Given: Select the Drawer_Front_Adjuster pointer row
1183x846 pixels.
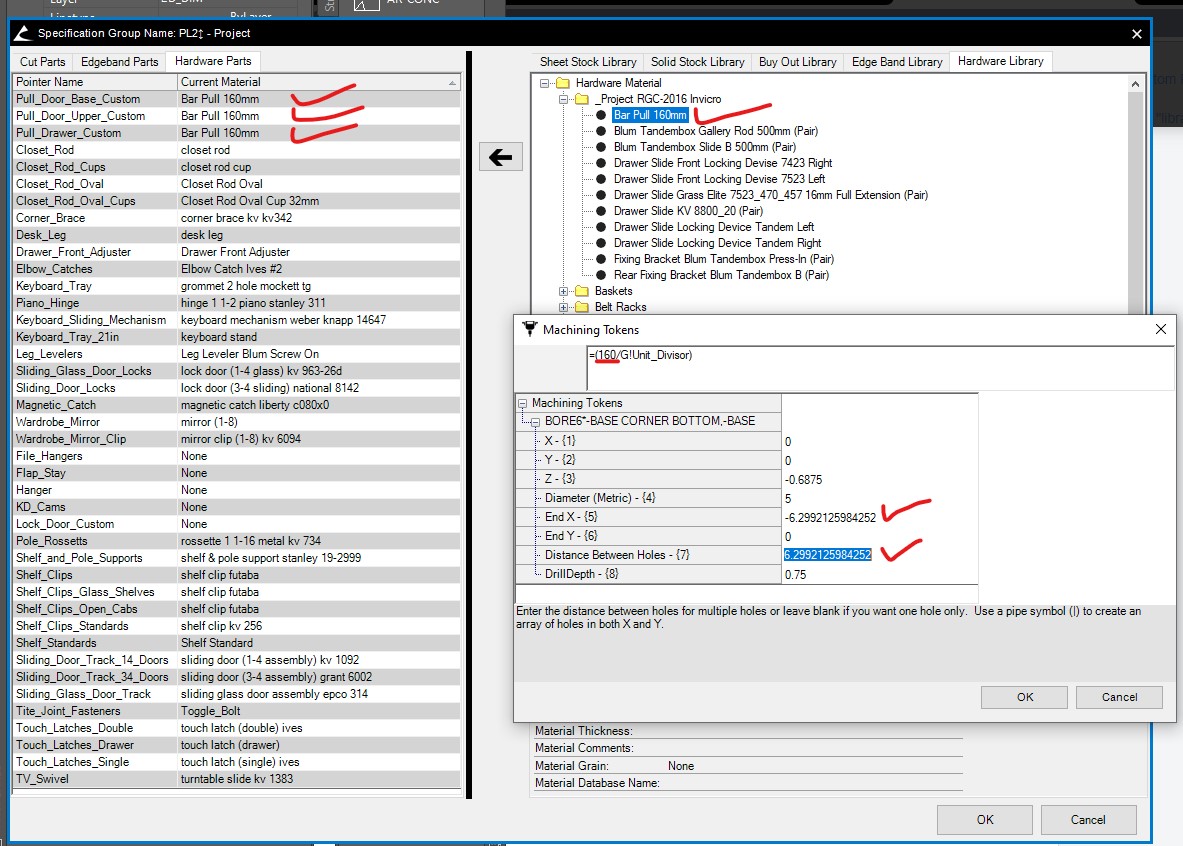Looking at the screenshot, I should coord(237,252).
